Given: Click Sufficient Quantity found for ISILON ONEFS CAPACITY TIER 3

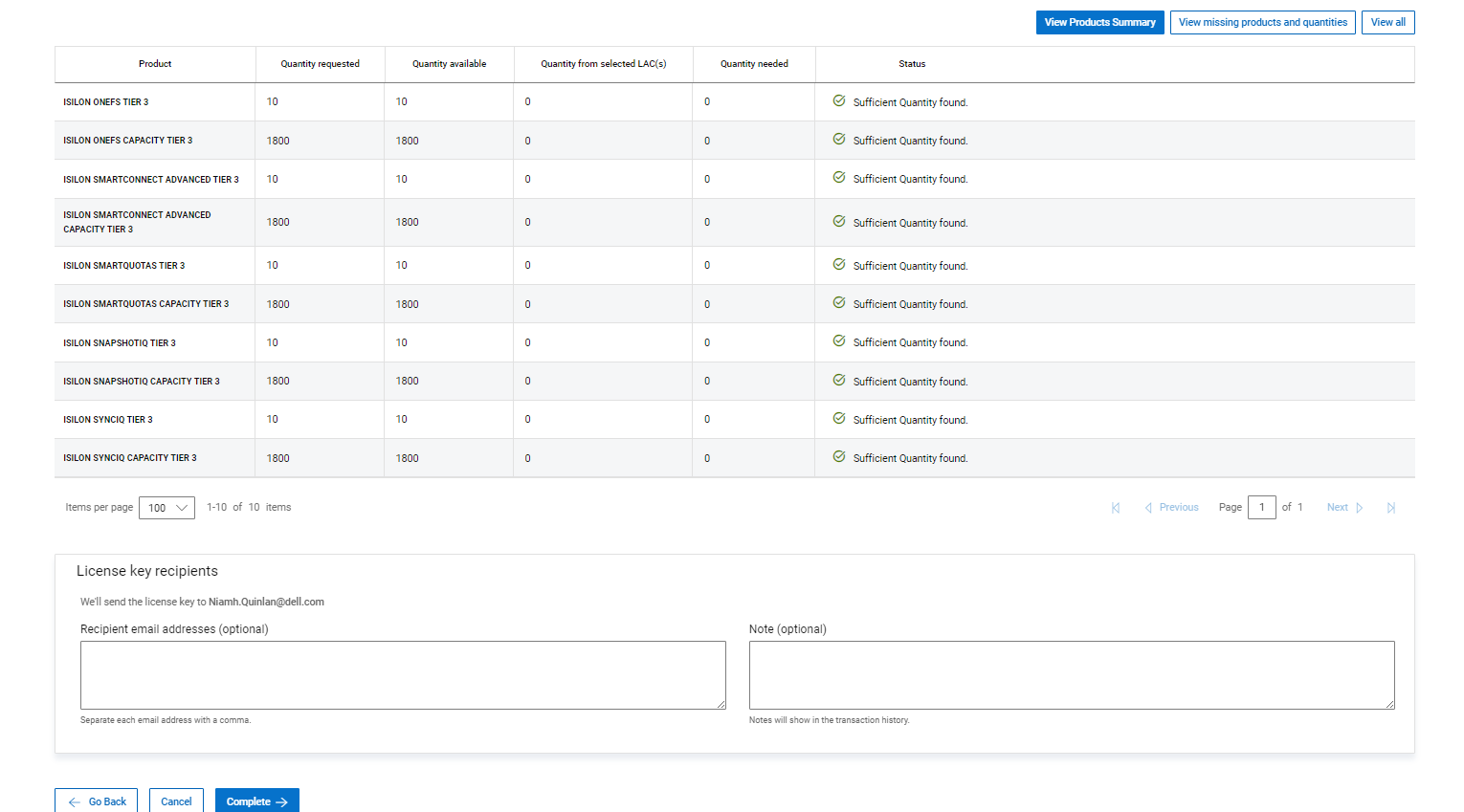Looking at the screenshot, I should [908, 141].
